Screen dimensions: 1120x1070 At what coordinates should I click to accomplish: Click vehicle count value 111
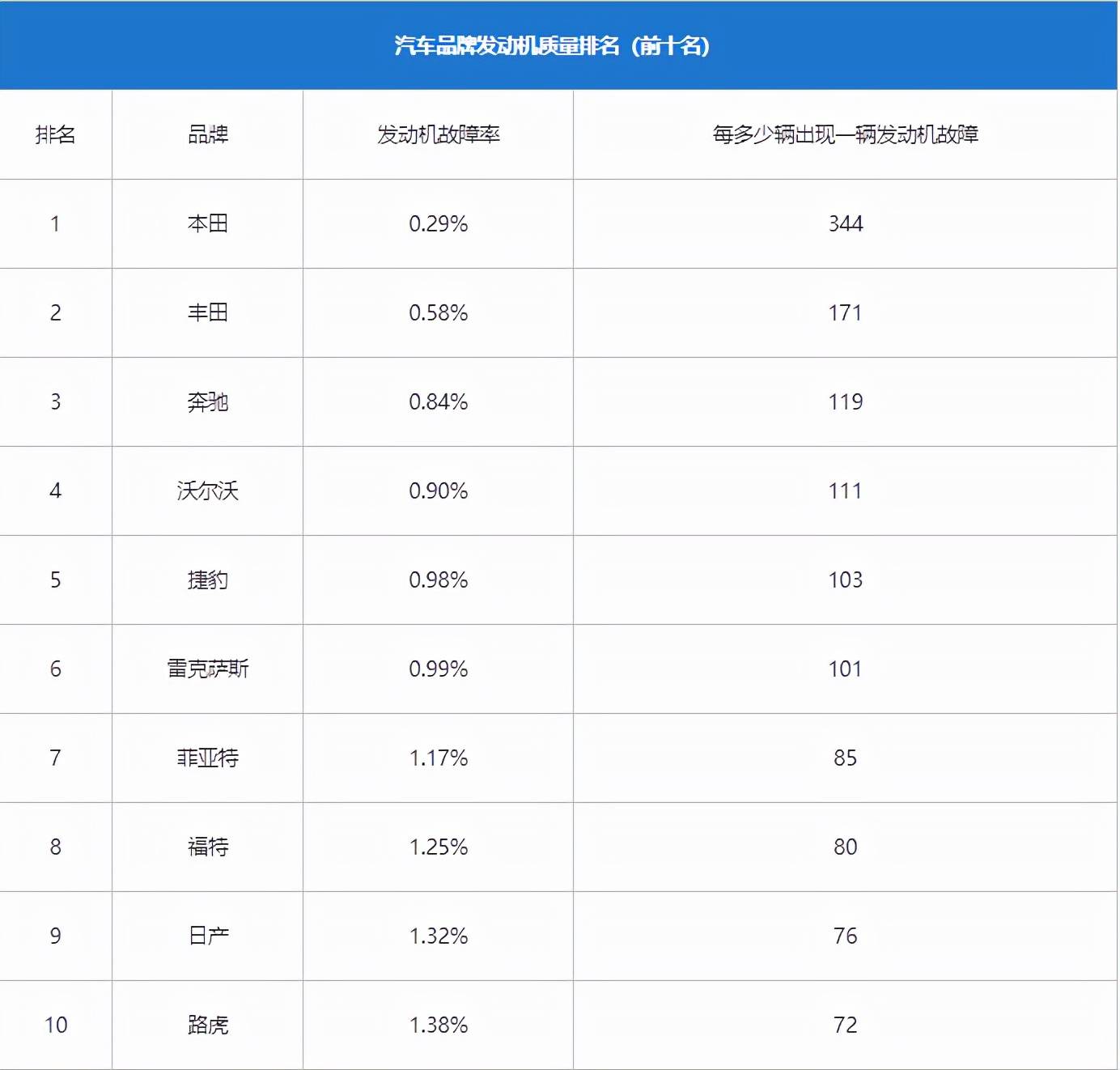click(x=846, y=490)
